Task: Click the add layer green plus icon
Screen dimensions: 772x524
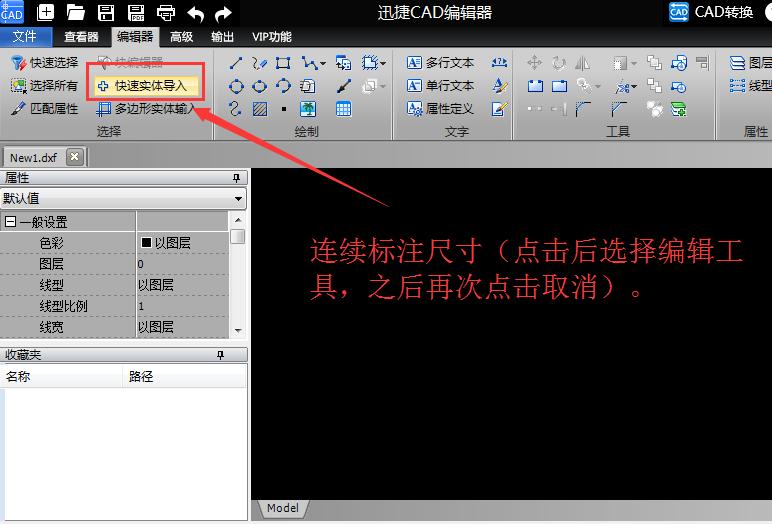Action: coord(678,109)
